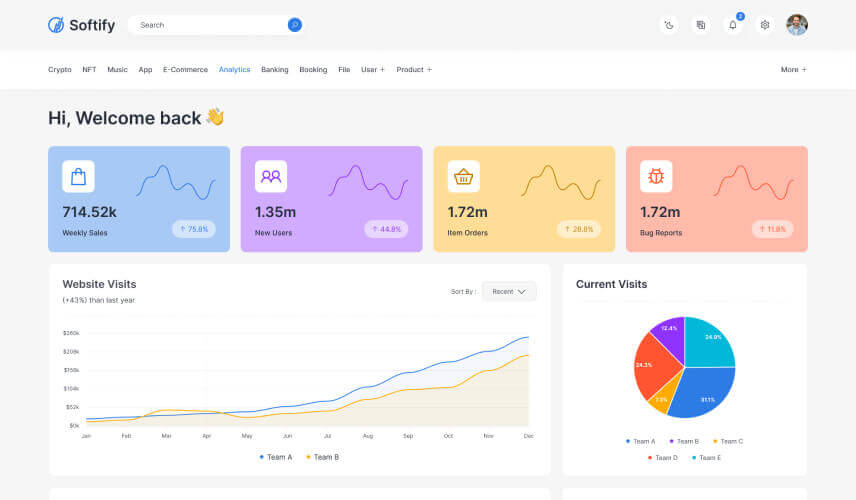856x500 pixels.
Task: Click the search magnifier button
Action: [x=295, y=25]
